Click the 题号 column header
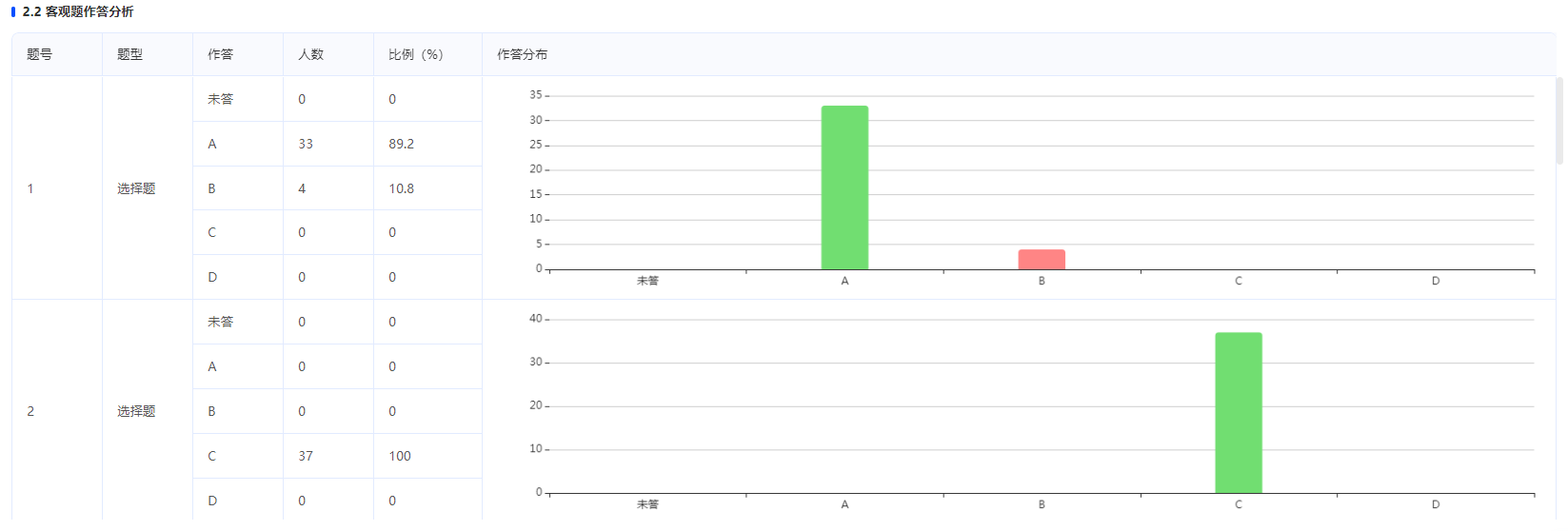This screenshot has width=1568, height=531. 39,54
